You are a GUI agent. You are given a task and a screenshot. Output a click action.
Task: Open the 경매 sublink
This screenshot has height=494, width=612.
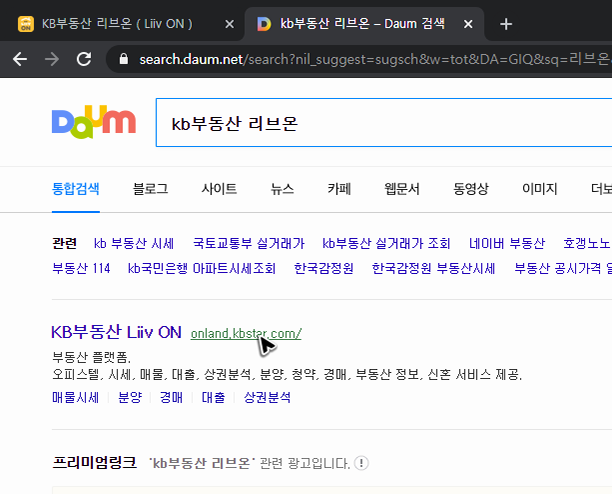171,398
